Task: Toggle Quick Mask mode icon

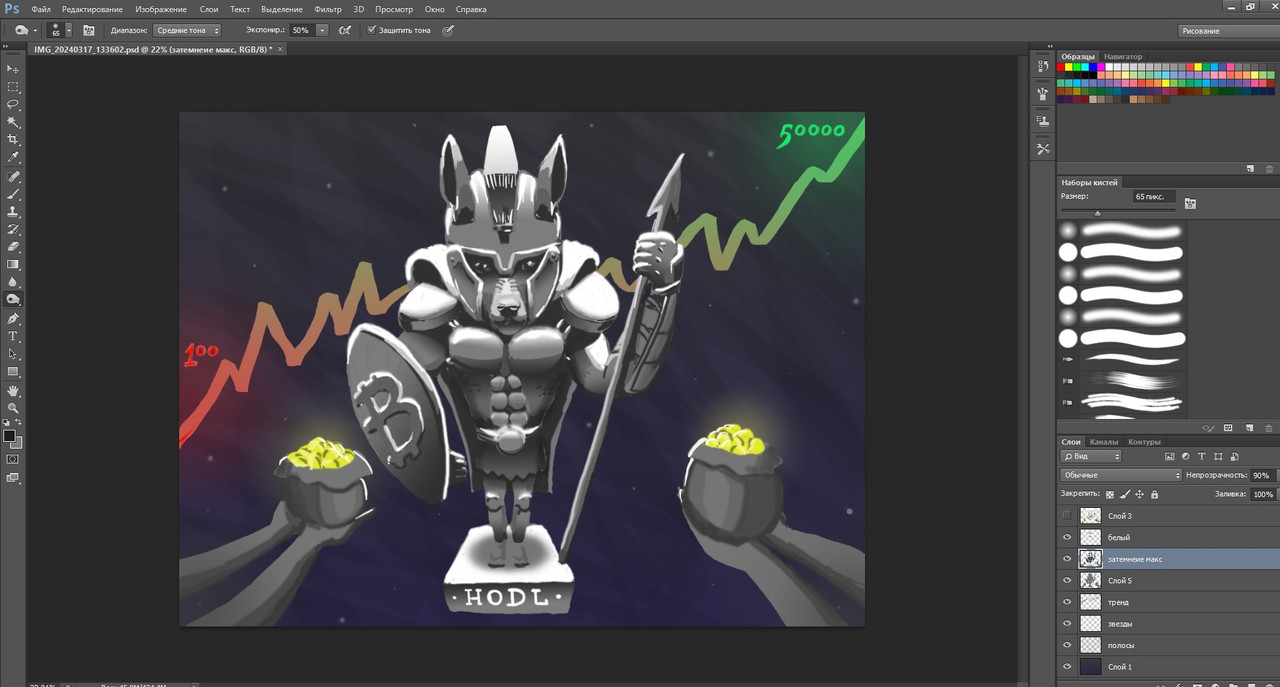Action: tap(13, 459)
